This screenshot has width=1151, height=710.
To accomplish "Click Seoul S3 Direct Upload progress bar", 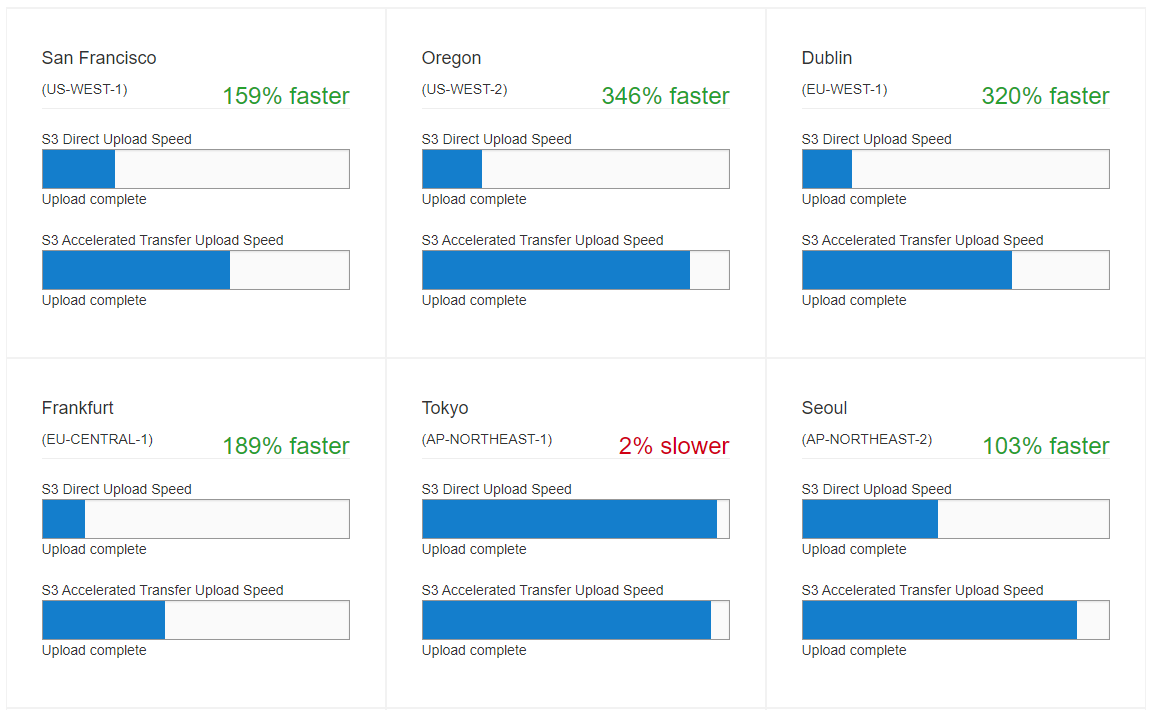I will pos(955,519).
